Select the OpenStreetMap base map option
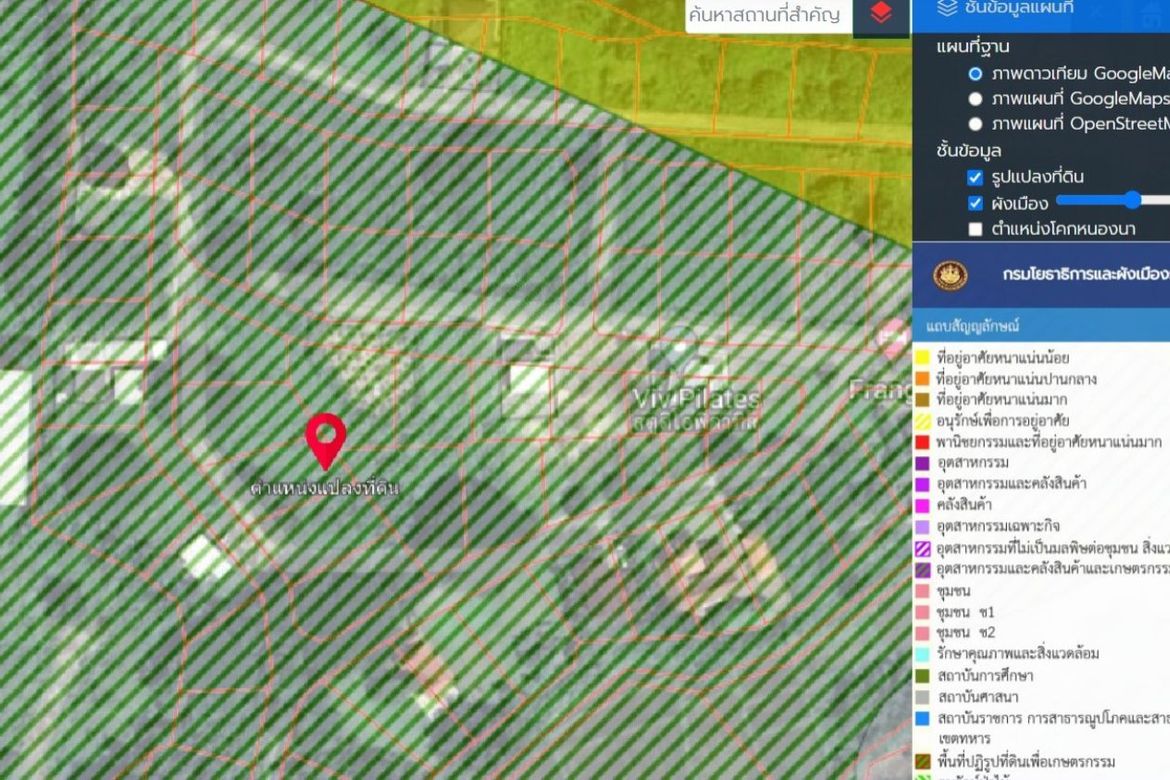The height and width of the screenshot is (780, 1170). tap(975, 124)
